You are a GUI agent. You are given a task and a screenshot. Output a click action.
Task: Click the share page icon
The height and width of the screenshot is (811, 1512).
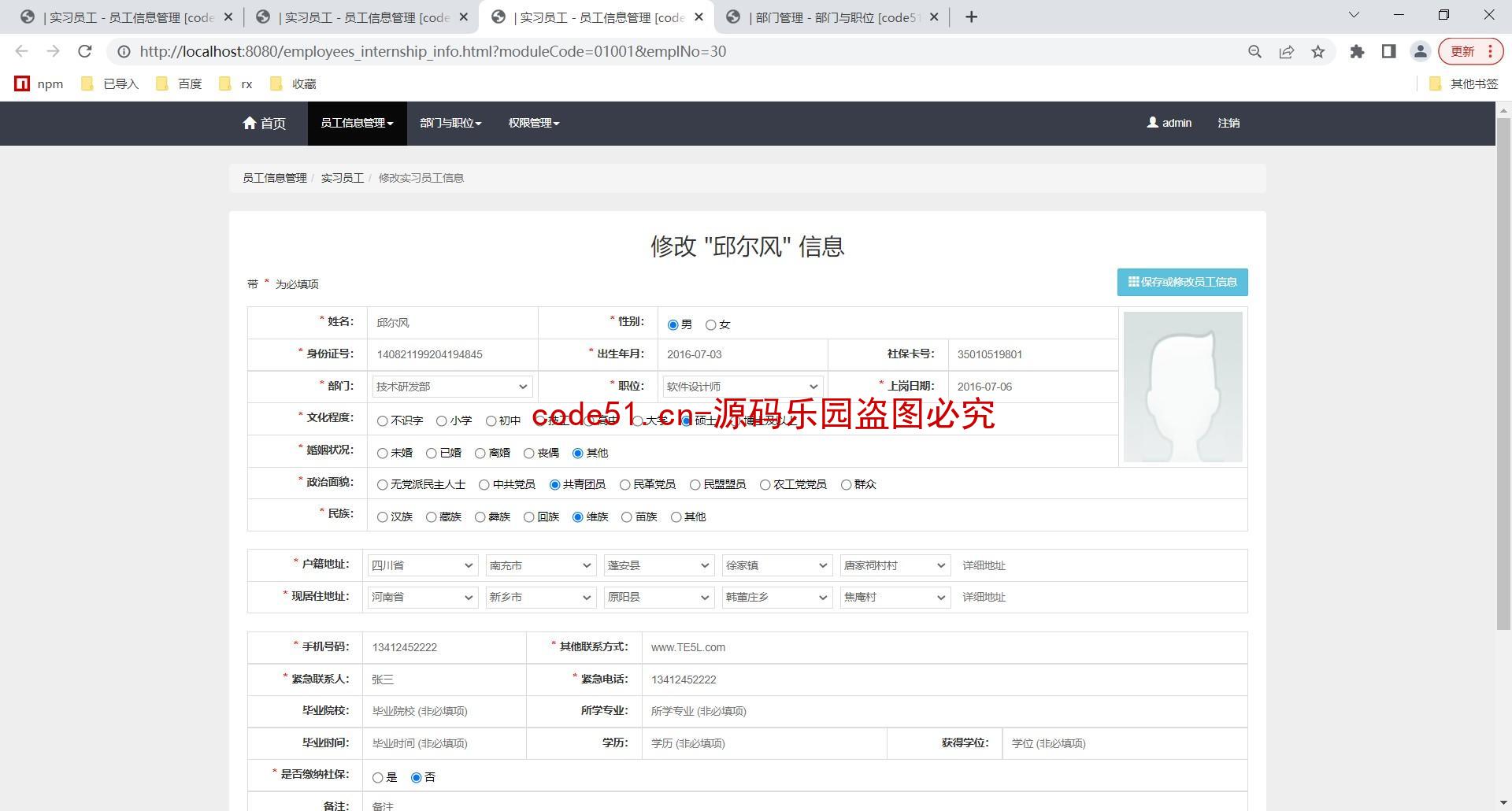click(1287, 51)
